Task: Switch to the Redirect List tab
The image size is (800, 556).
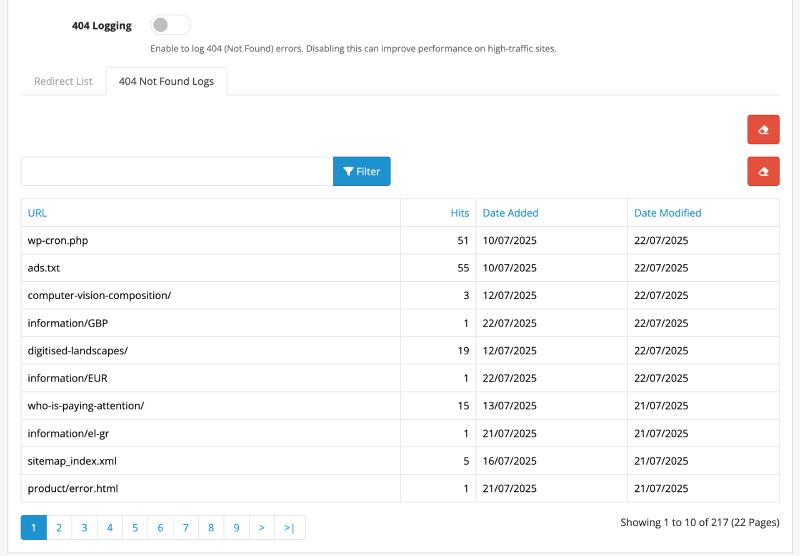Action: pos(63,82)
